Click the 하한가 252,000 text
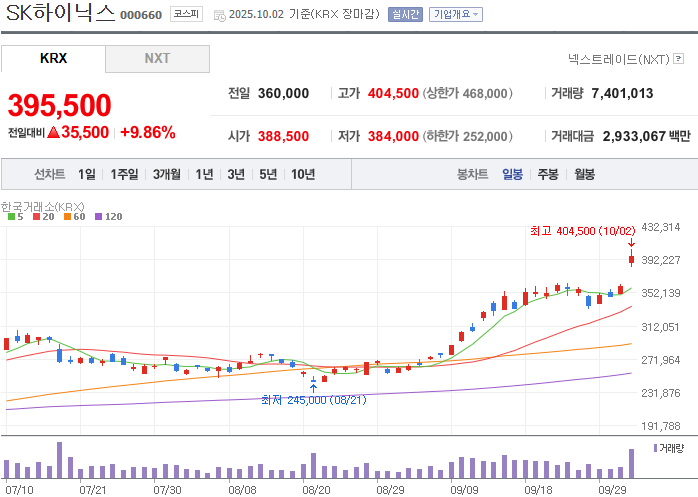Screen dimensions: 698x497 tap(467, 136)
